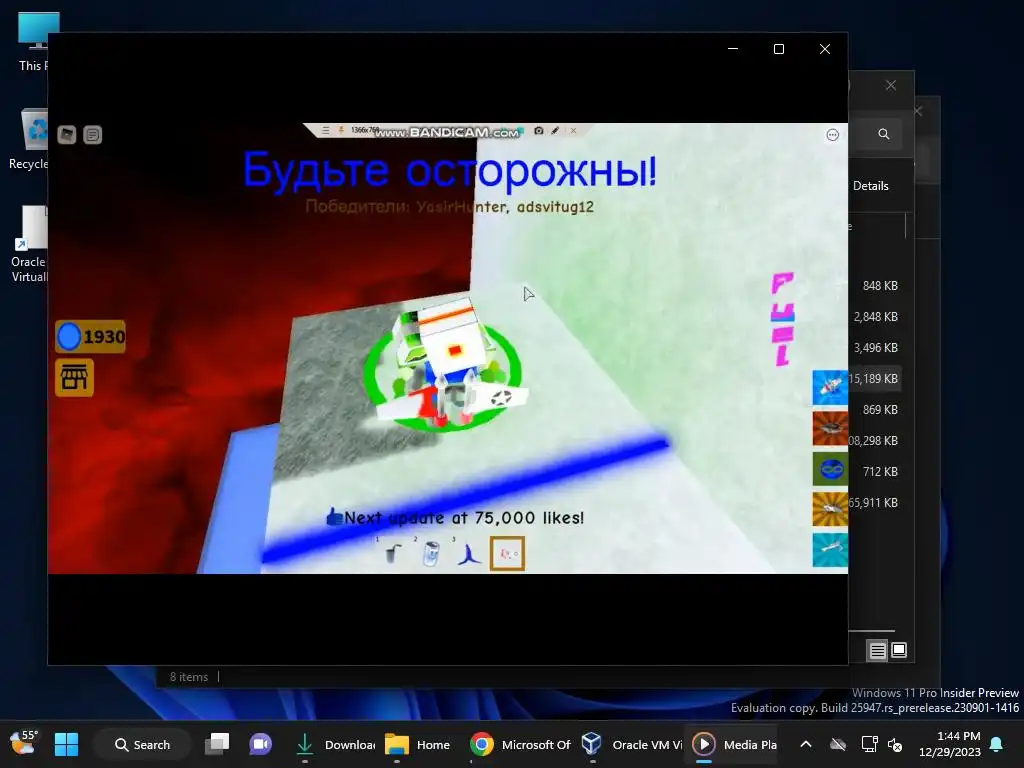This screenshot has width=1024, height=768.
Task: Close the Media Player window
Action: 825,49
